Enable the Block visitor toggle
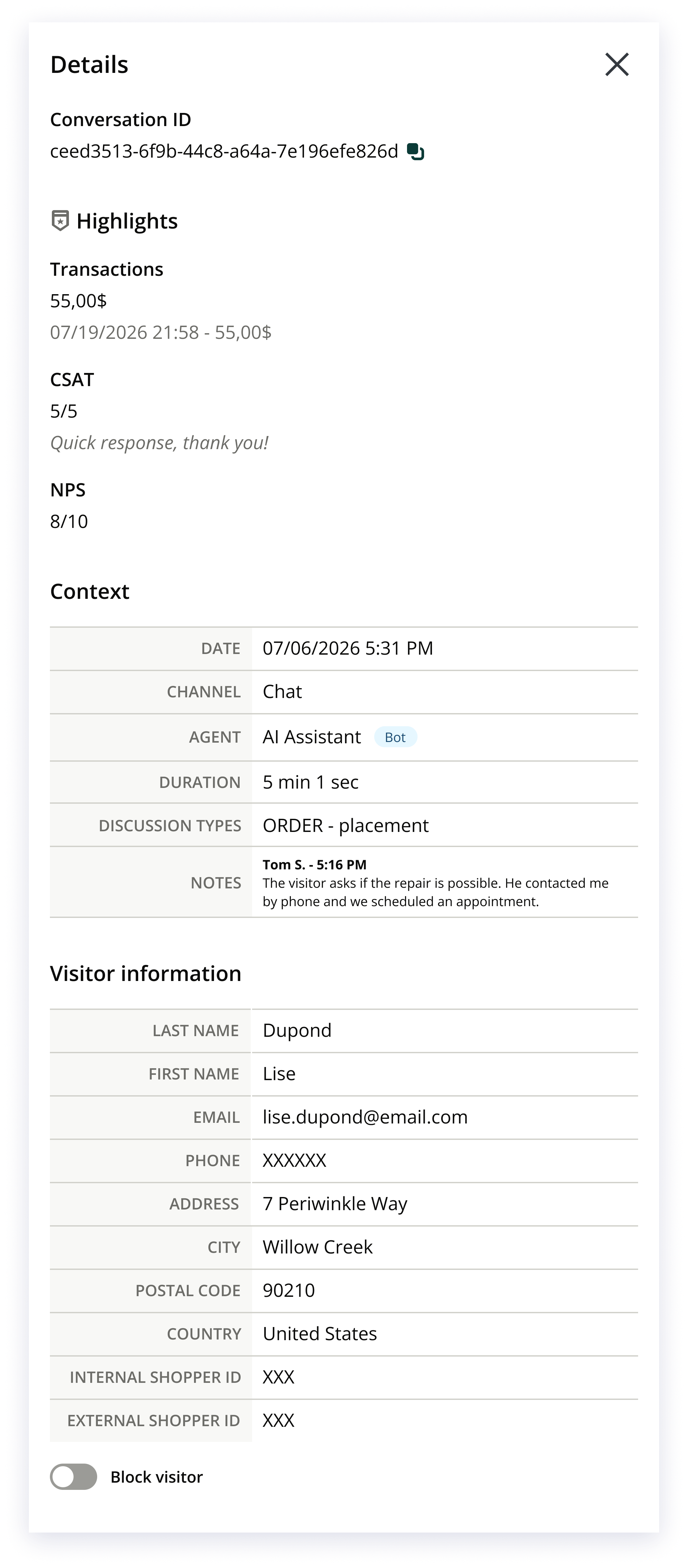Image resolution: width=688 pixels, height=1568 pixels. 74,1477
